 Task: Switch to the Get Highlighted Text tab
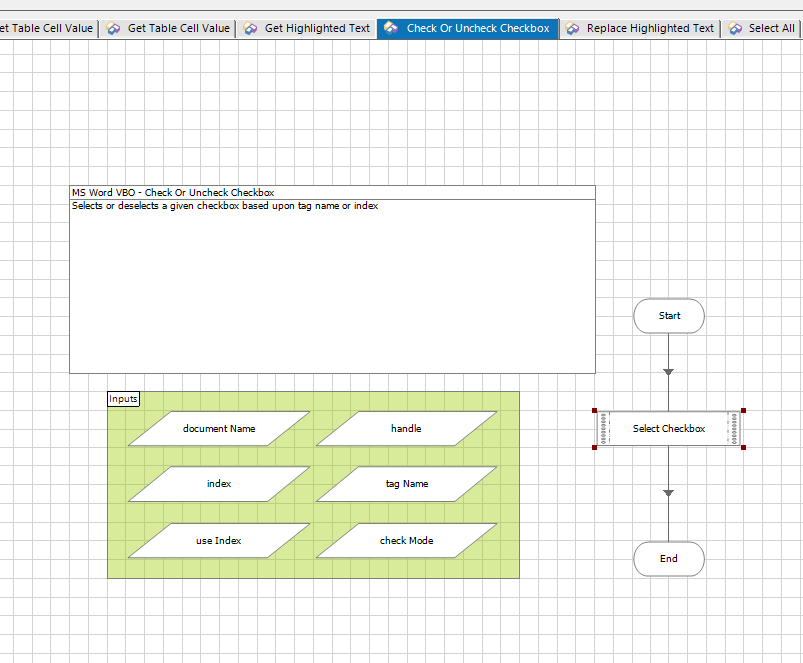(317, 29)
